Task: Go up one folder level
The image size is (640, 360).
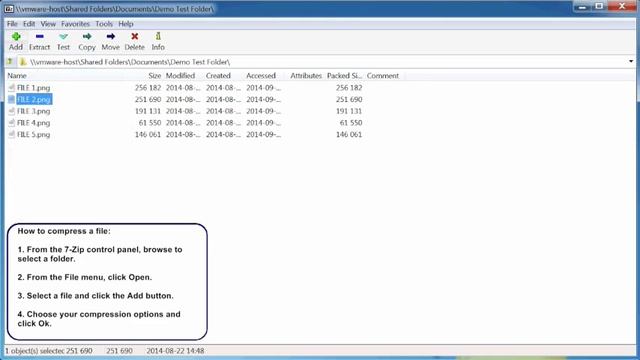Action: point(10,62)
